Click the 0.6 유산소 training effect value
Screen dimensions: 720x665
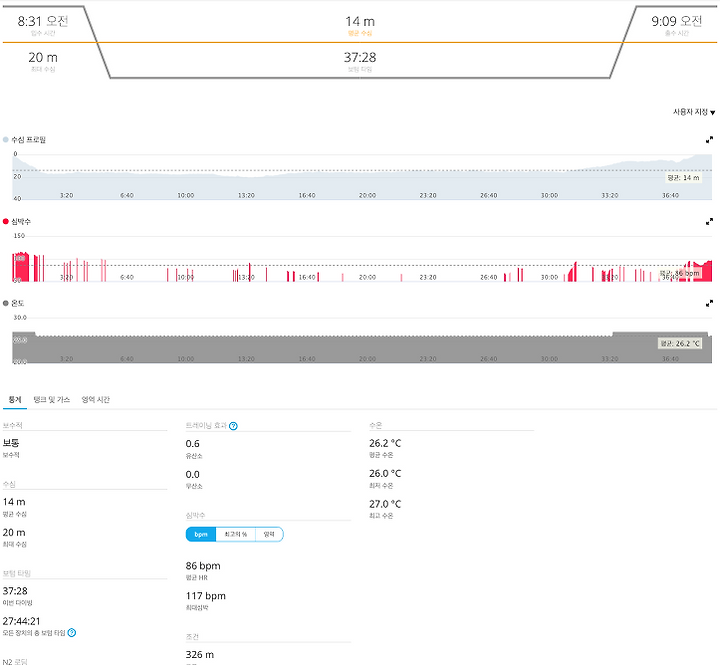point(192,444)
